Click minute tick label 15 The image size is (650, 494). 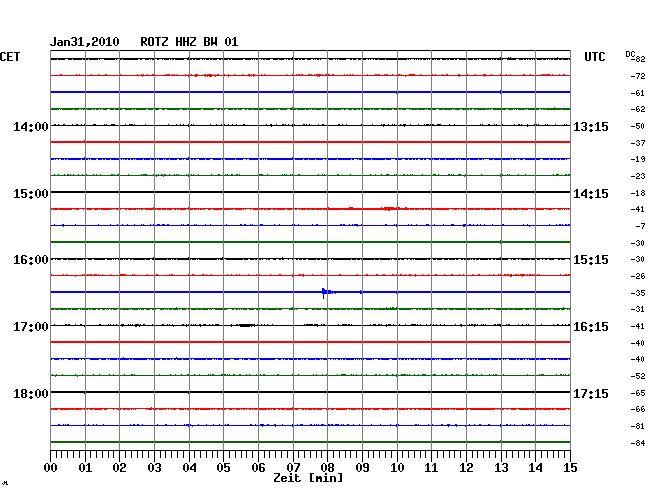click(570, 467)
